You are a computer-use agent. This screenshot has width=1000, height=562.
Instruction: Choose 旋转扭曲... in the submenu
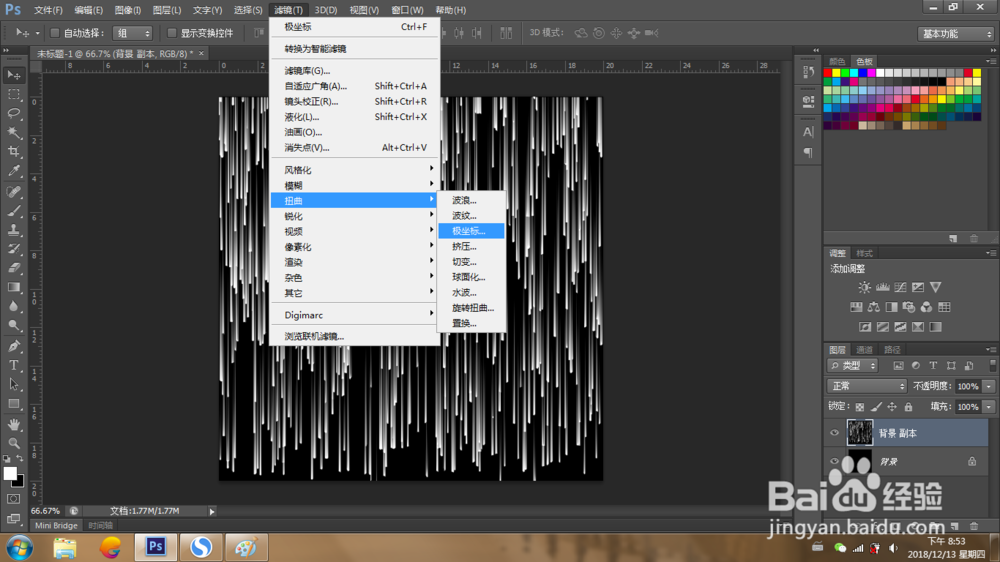click(471, 307)
